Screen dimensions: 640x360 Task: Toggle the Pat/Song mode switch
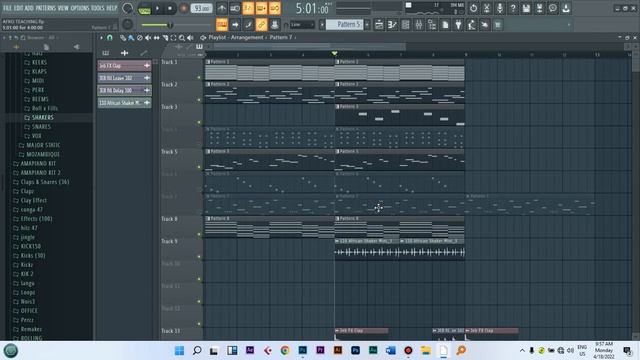coord(144,8)
